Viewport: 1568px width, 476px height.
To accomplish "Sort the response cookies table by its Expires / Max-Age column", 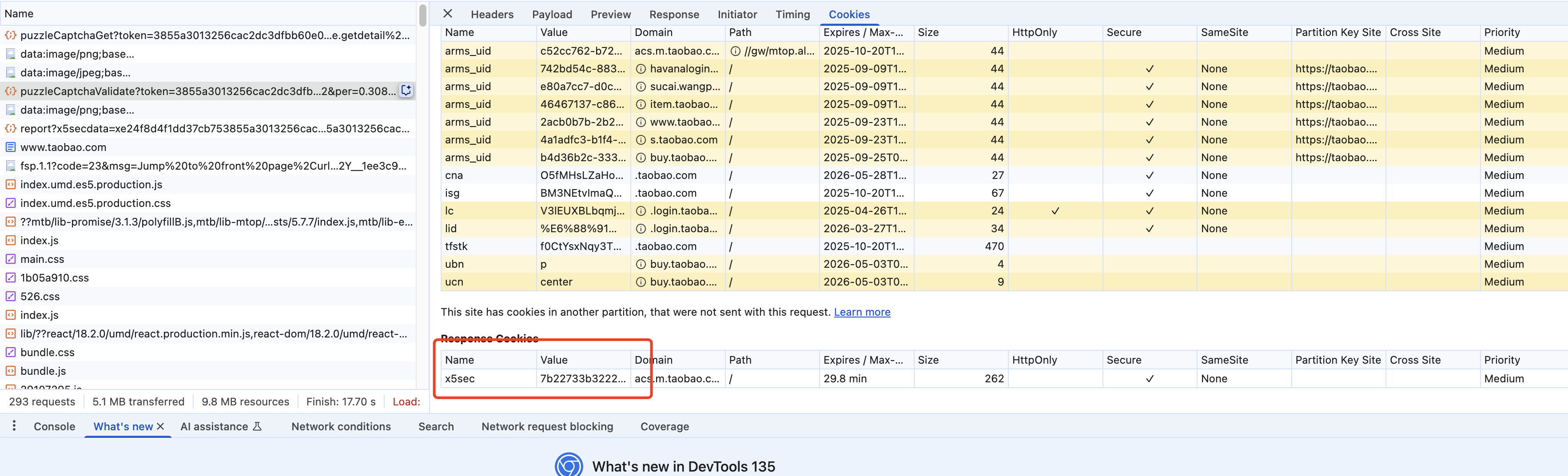I will (x=866, y=360).
